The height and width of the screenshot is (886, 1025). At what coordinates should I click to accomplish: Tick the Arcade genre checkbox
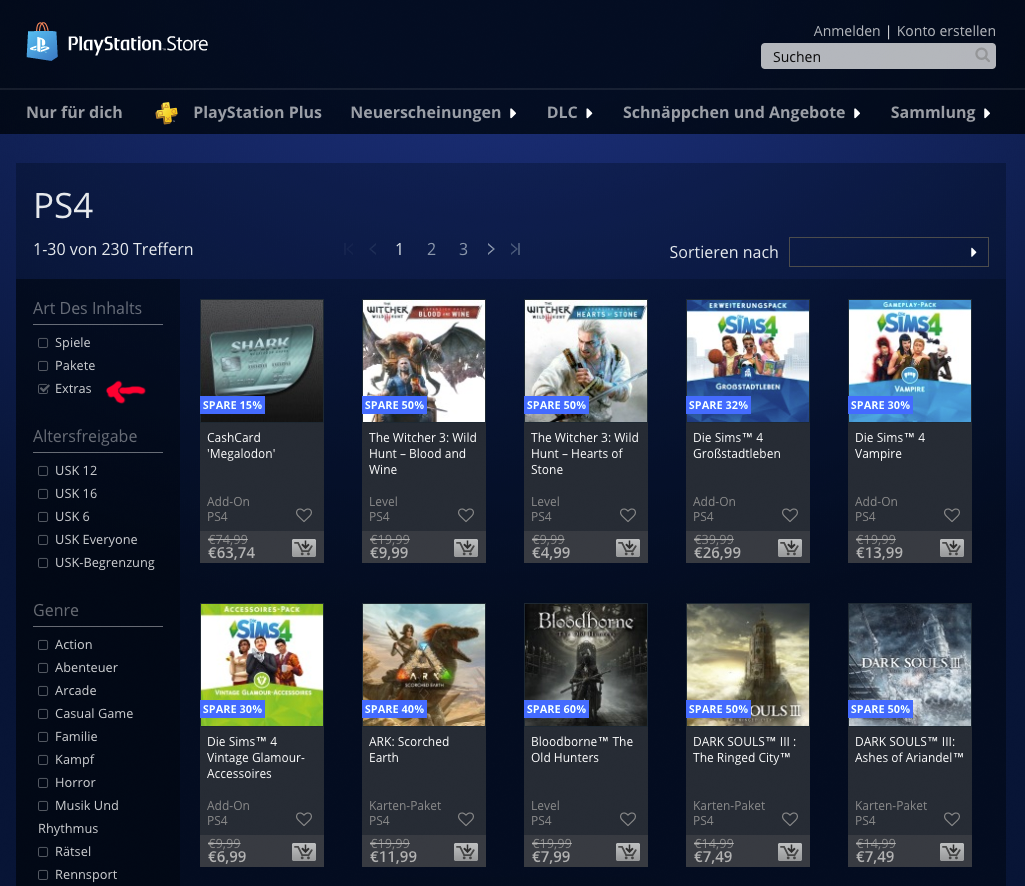[43, 691]
